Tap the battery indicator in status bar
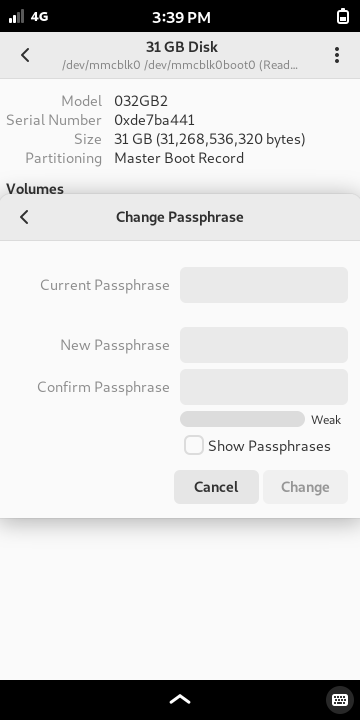 point(343,17)
